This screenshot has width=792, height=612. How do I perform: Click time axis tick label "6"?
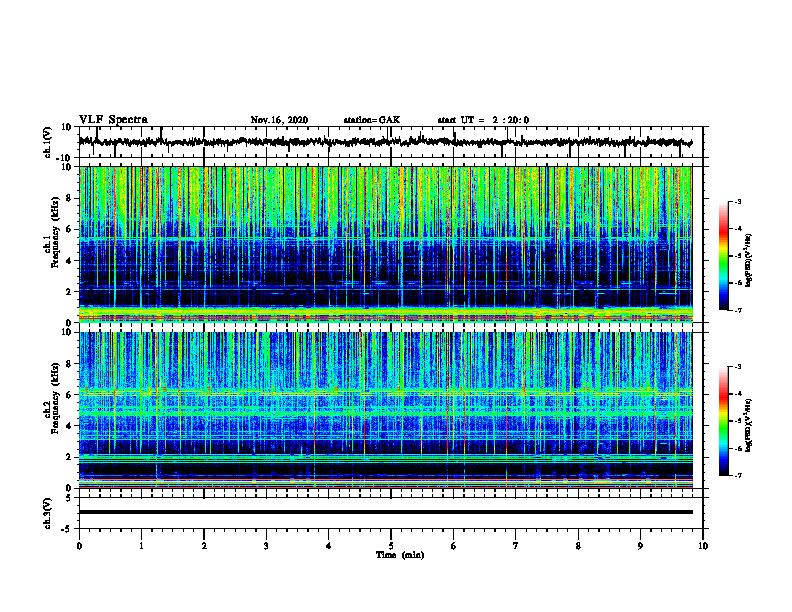point(453,546)
